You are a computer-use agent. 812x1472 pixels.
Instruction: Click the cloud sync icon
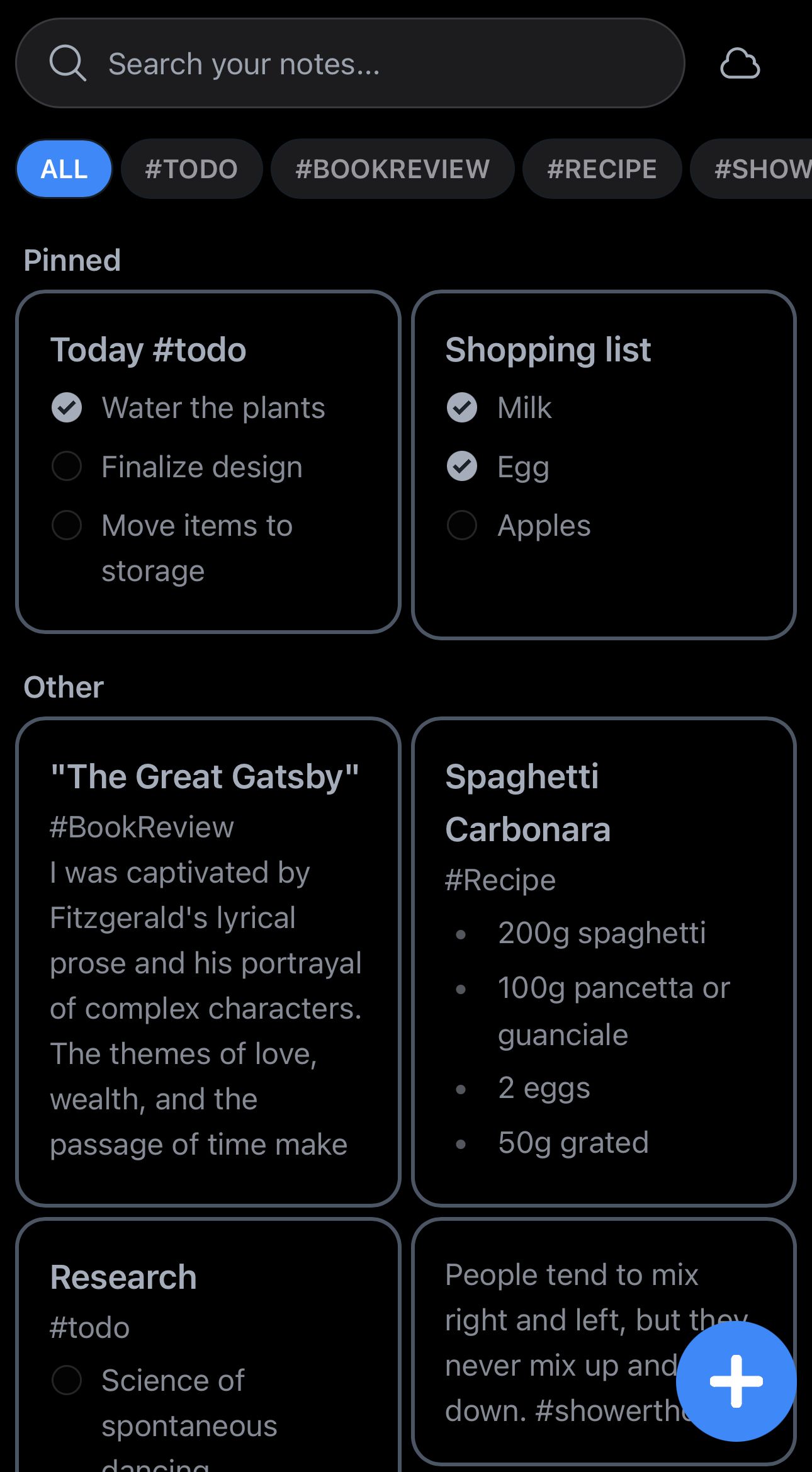[740, 64]
